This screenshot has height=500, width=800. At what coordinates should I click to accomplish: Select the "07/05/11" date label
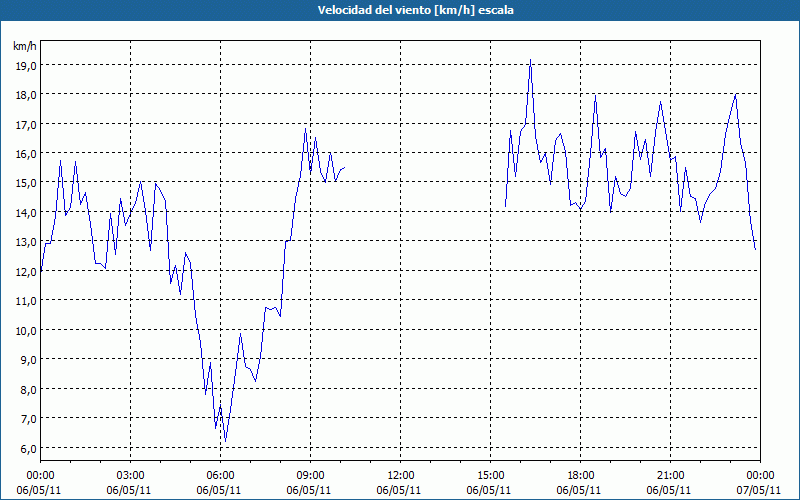(759, 490)
